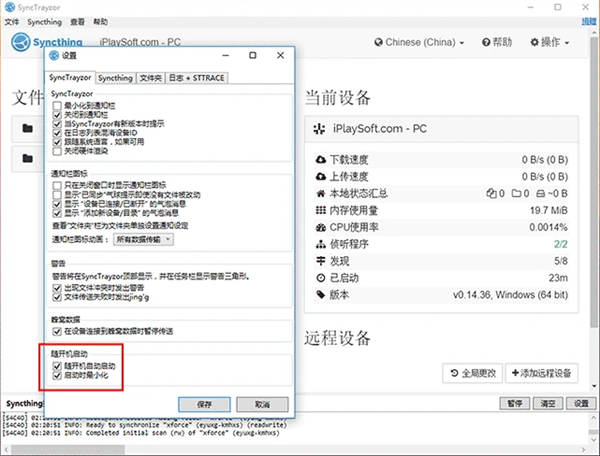Click the horizontal scrollbar thumb of the log
This screenshot has width=600, height=456.
click(68, 449)
